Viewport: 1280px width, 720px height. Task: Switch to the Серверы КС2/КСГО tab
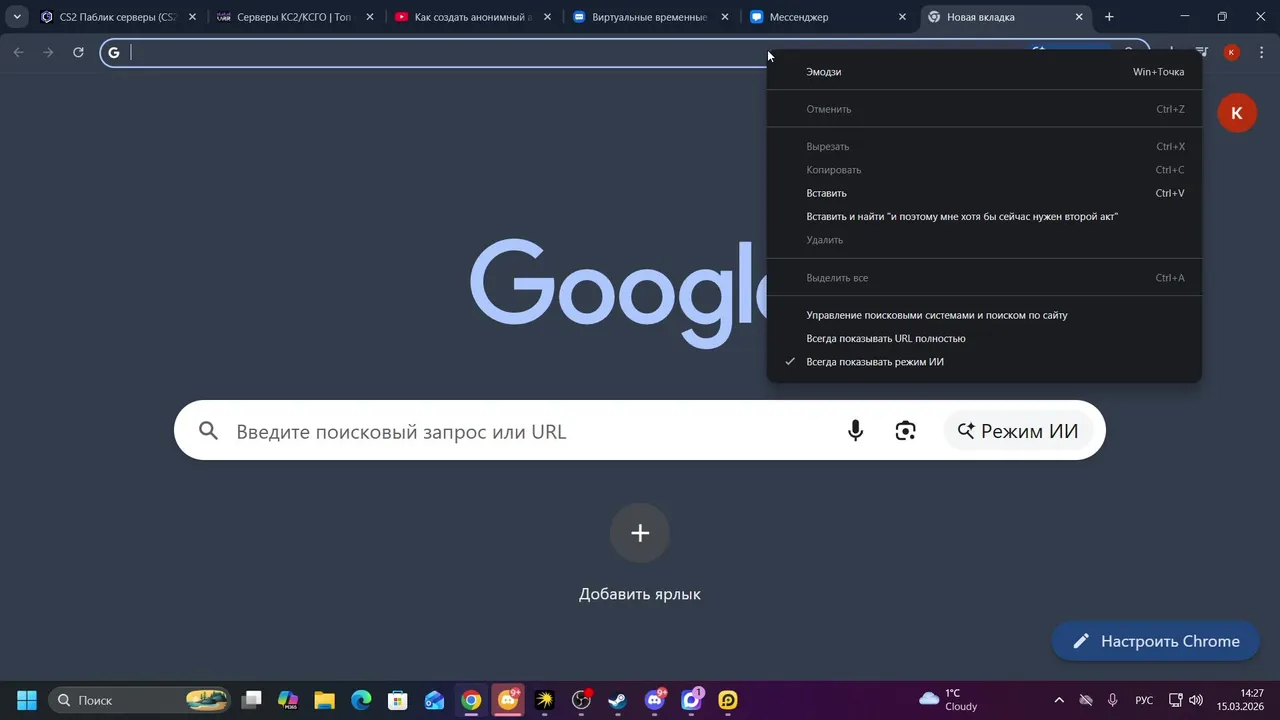[x=295, y=17]
